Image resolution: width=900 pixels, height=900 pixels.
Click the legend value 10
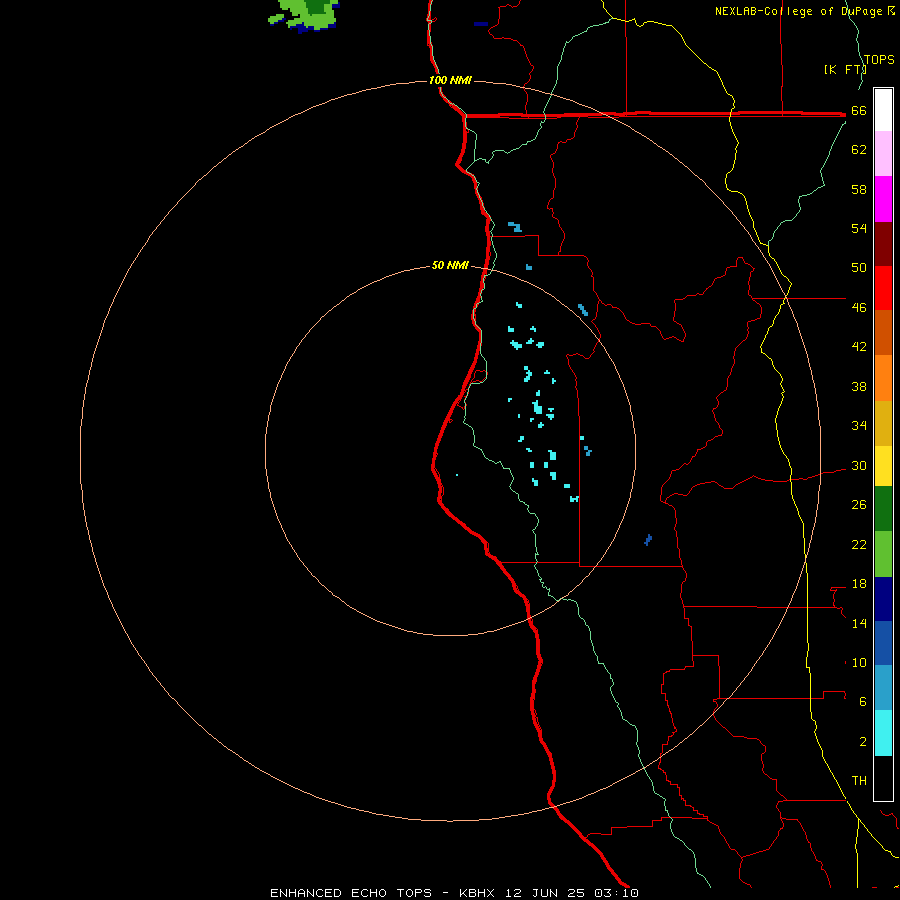pyautogui.click(x=859, y=663)
